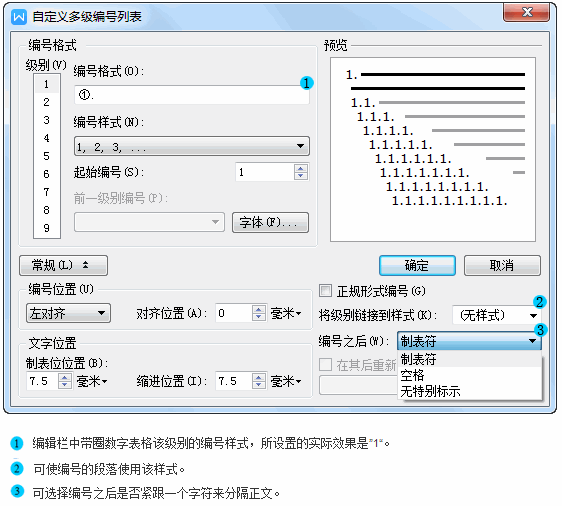Increase the starting number with up arrow
Screen dimensions: 562x506
click(300, 168)
